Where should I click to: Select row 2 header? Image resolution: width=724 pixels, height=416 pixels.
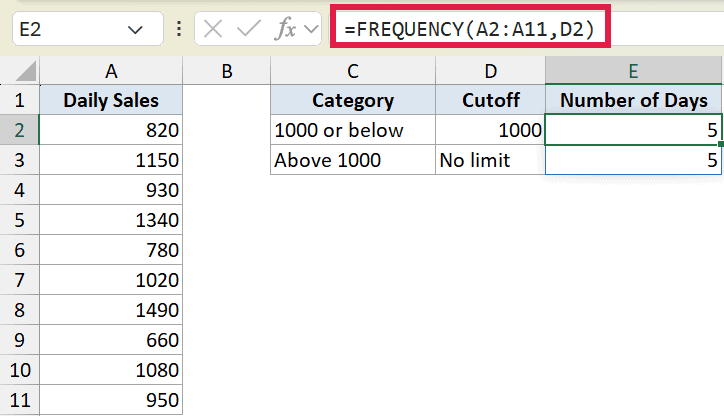[x=20, y=130]
